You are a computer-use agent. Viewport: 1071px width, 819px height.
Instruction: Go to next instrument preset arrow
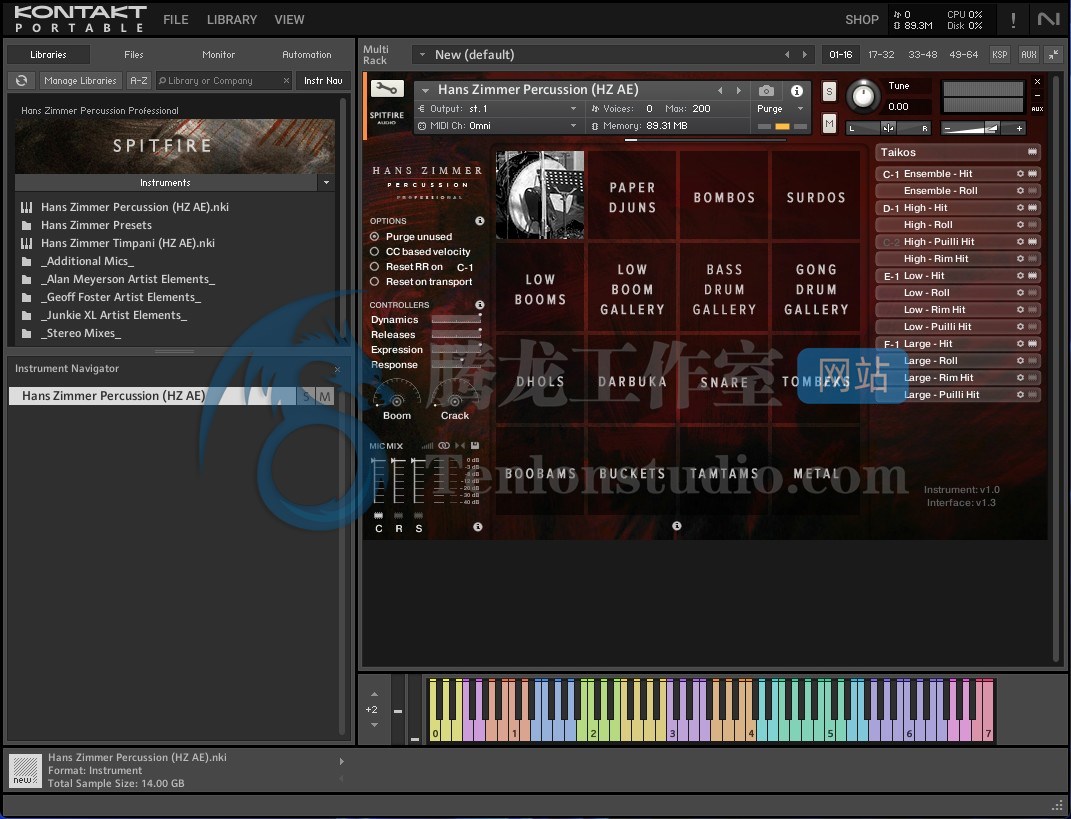[x=738, y=90]
